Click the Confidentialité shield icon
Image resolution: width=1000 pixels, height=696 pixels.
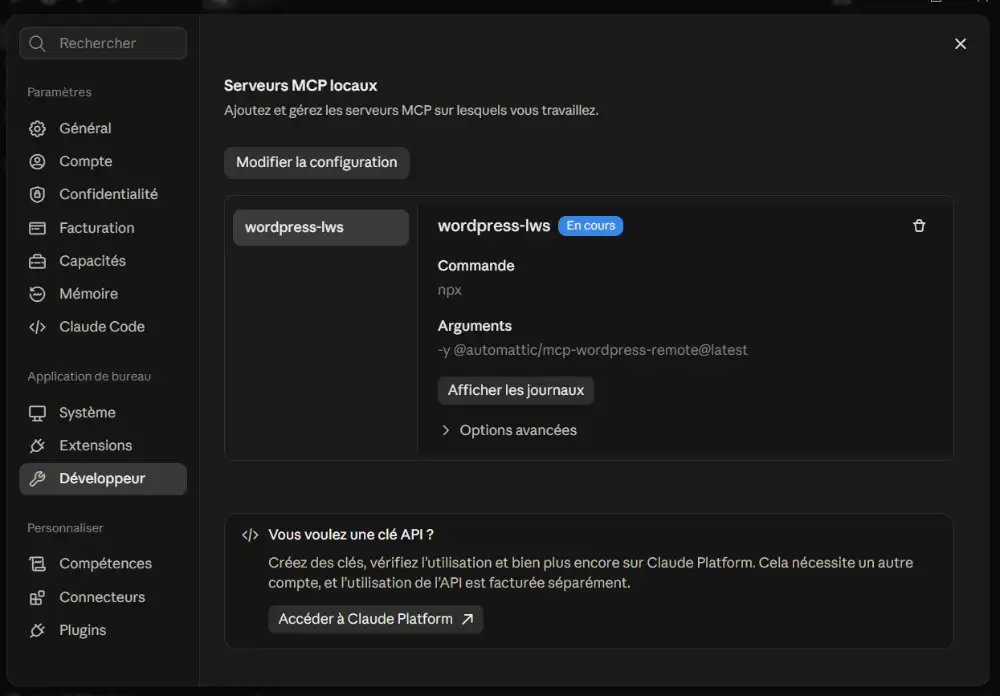37,195
